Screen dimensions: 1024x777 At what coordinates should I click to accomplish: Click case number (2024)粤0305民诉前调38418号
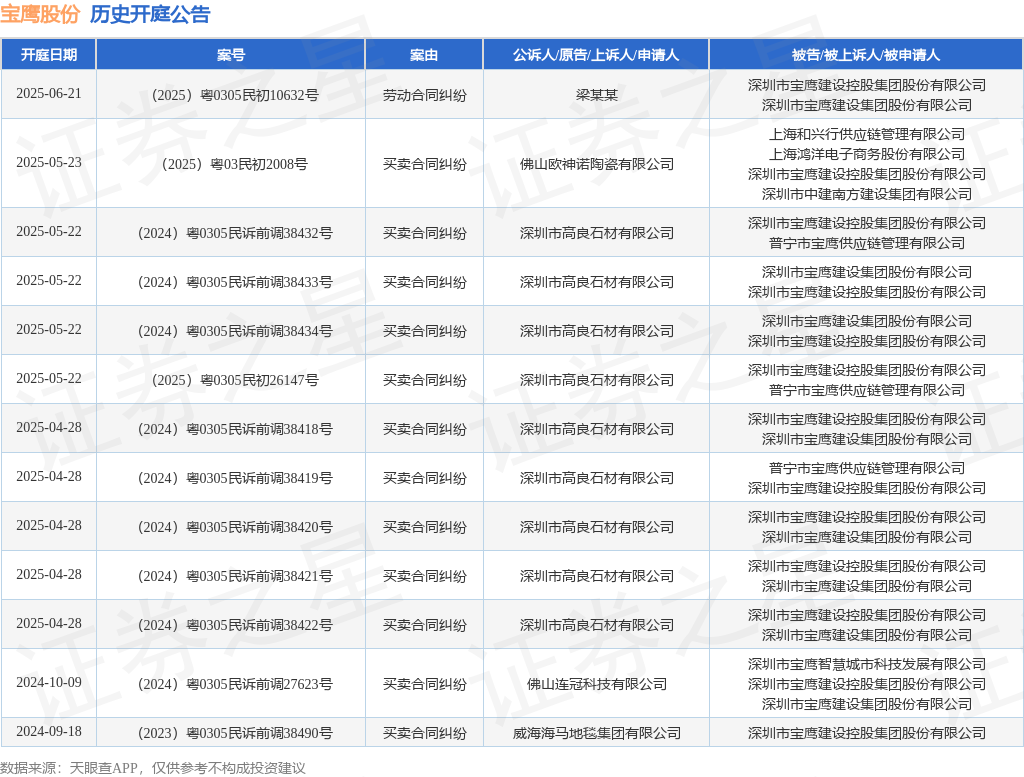point(235,429)
